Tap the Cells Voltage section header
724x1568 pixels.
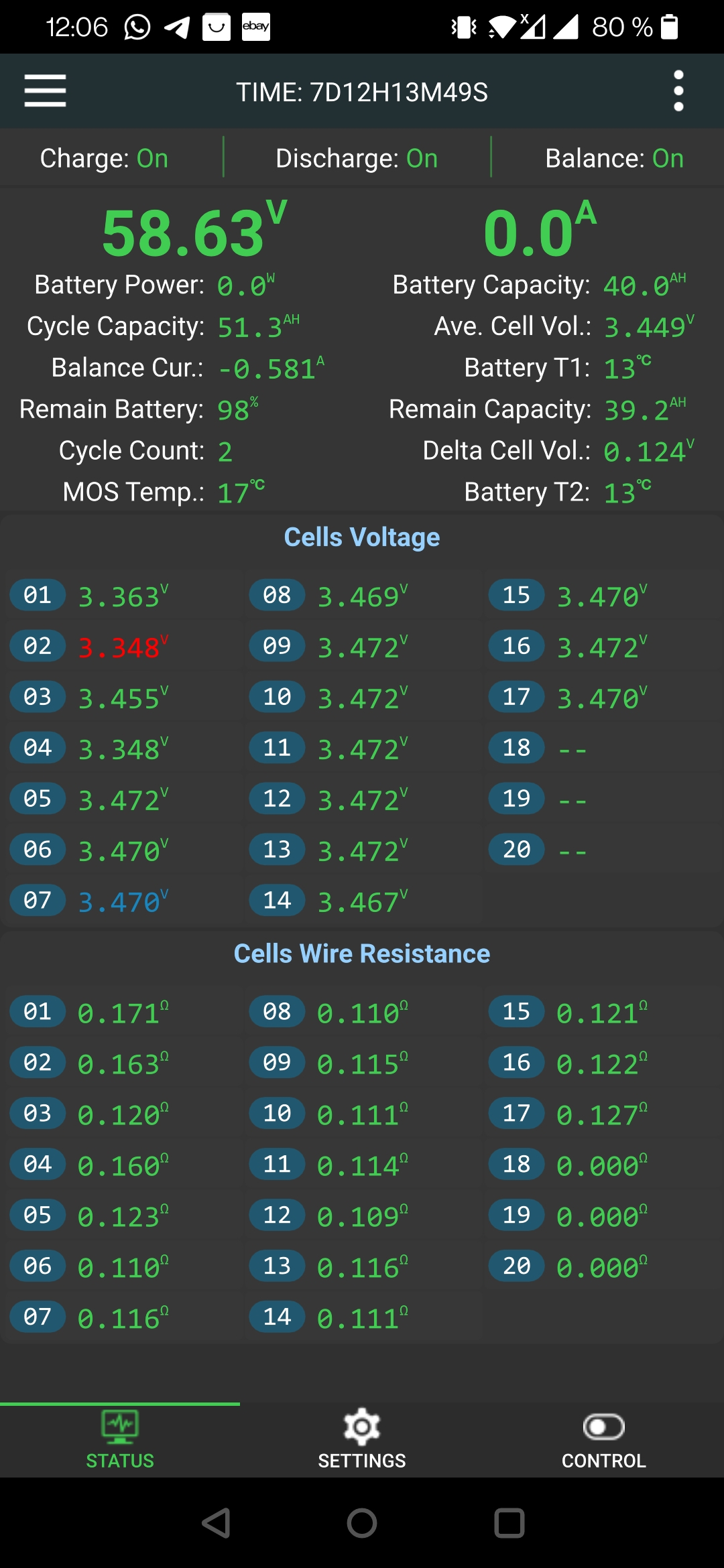tap(362, 537)
